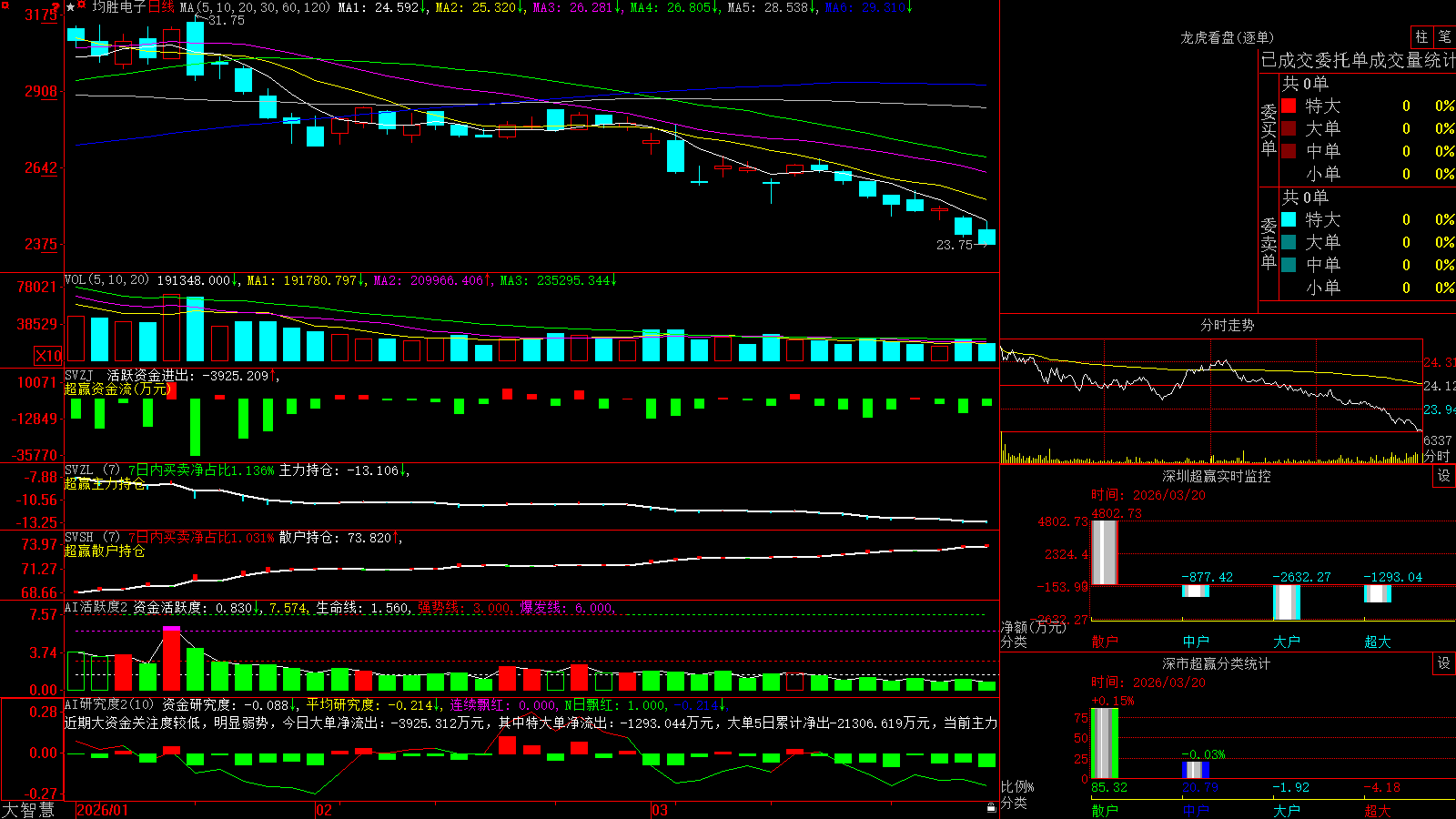Click the green 散户 bar in 深市超赢分类统计
Image resolution: width=1456 pixels, height=819 pixels.
[x=1105, y=743]
